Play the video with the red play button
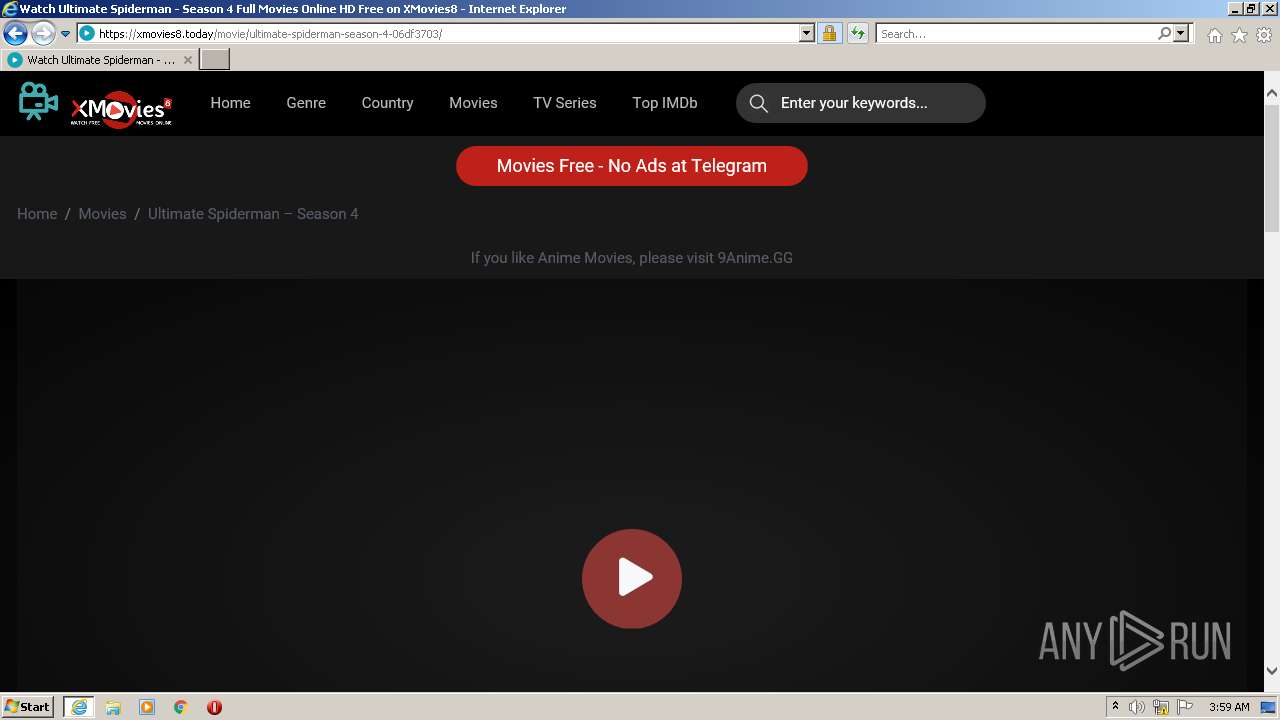 point(632,579)
